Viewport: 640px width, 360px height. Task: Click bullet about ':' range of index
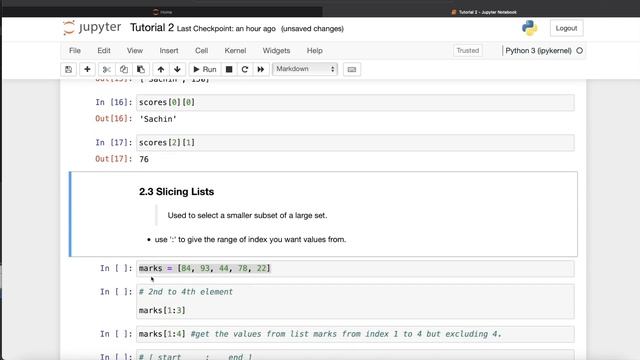(250, 240)
